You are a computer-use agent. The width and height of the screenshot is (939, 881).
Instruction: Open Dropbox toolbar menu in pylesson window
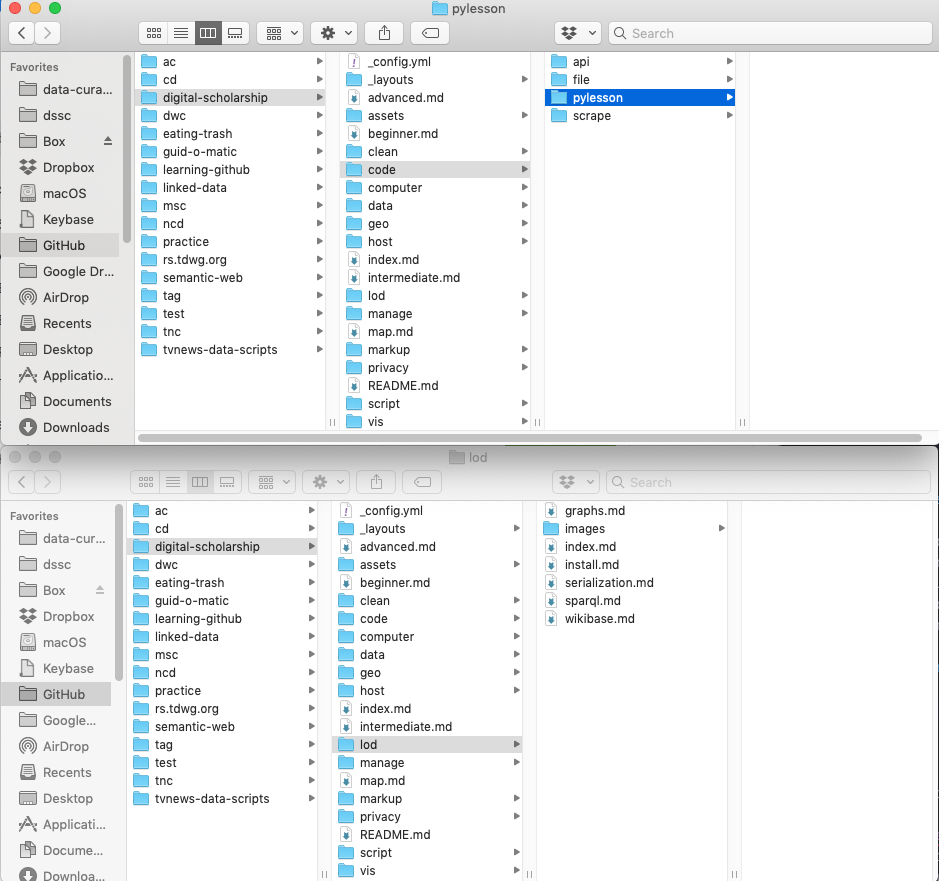[x=578, y=33]
